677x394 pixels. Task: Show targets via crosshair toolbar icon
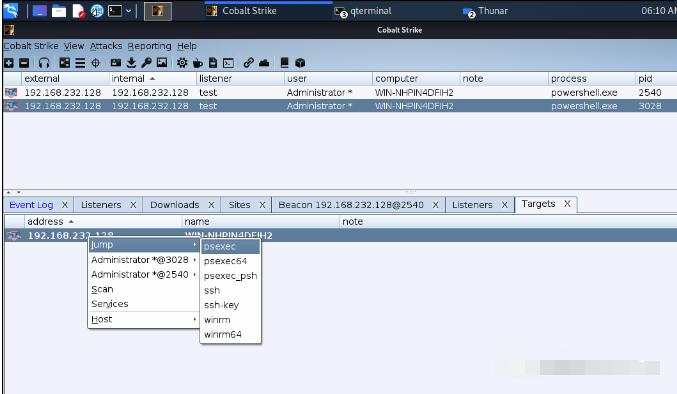click(95, 63)
